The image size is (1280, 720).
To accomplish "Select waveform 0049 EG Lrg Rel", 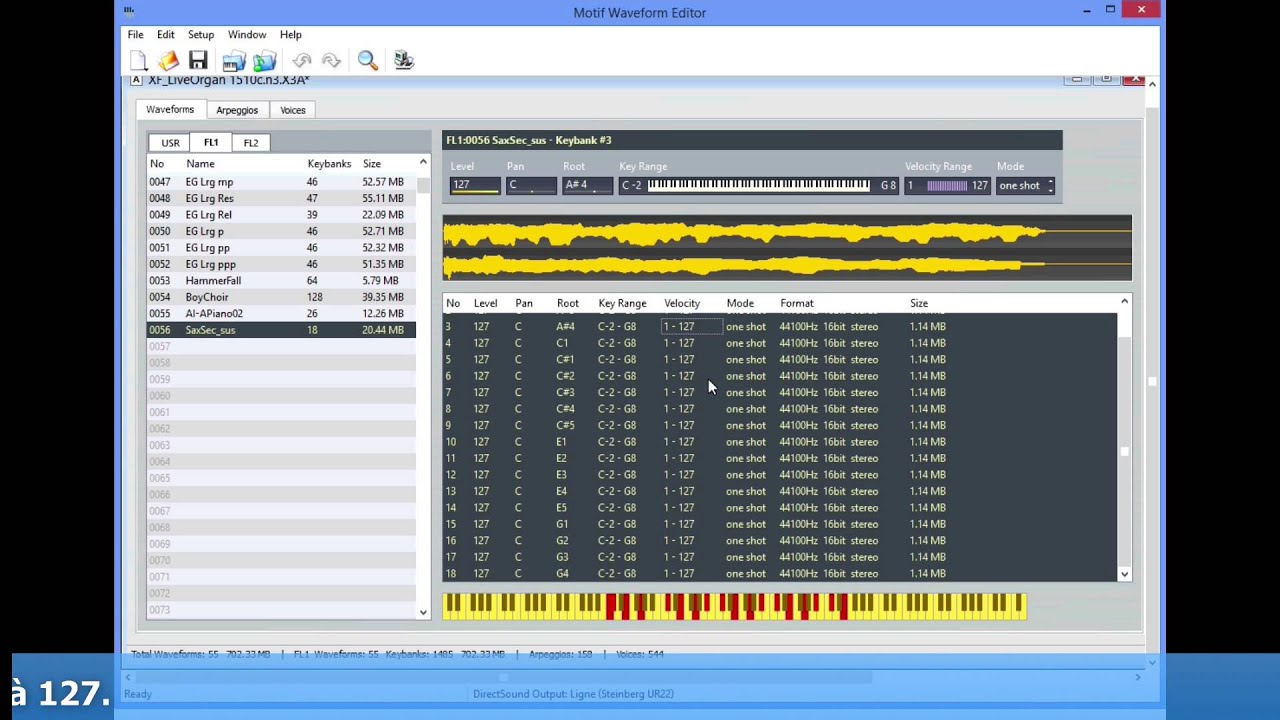I will click(281, 215).
